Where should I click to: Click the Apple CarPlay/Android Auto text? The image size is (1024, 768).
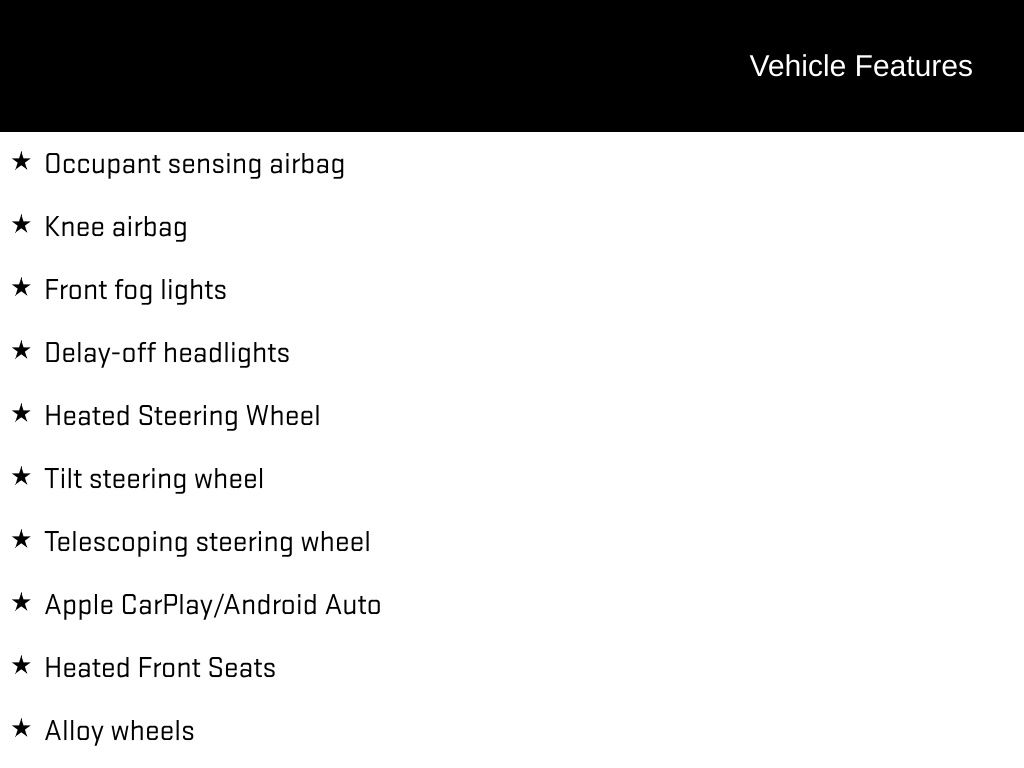pos(213,605)
